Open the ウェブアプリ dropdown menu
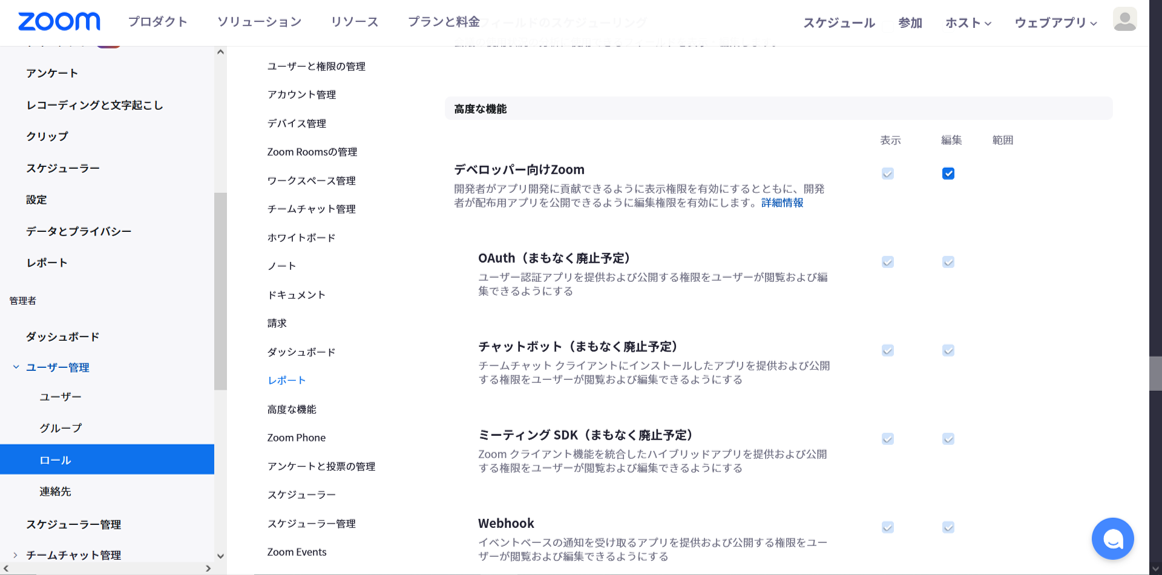Screen dimensions: 1162x575 tap(1055, 23)
